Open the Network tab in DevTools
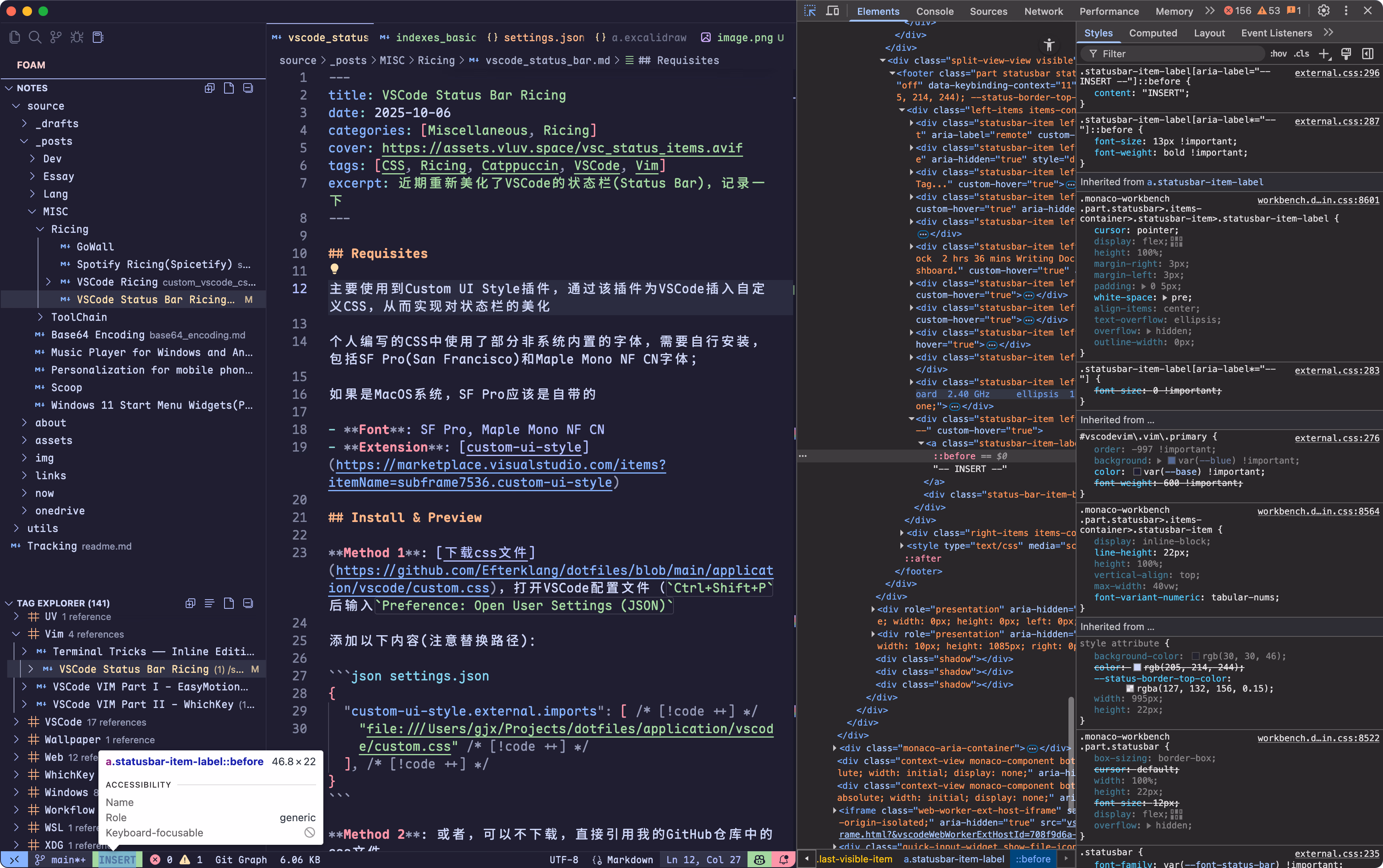The width and height of the screenshot is (1383, 868). click(1043, 11)
